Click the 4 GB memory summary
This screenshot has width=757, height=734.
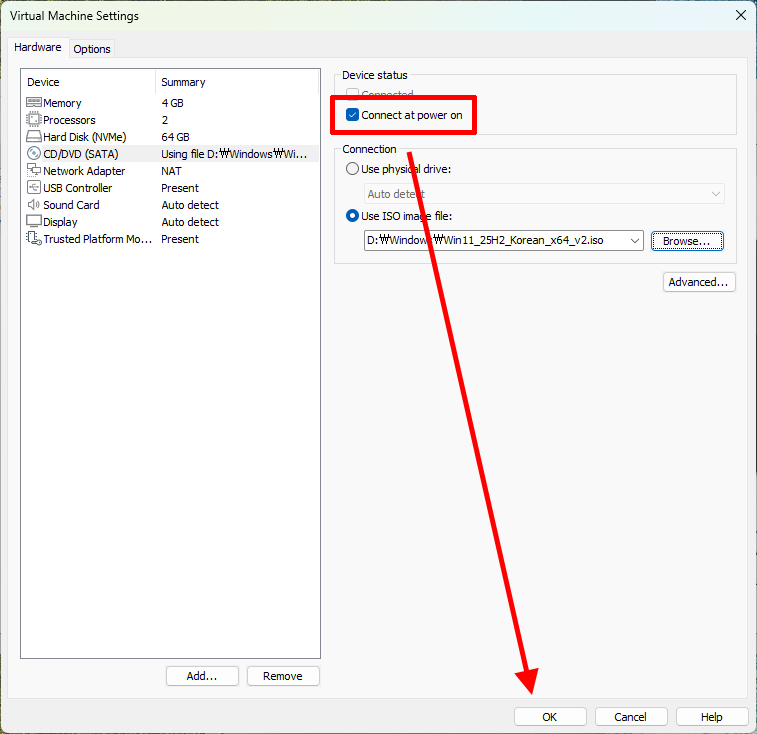point(172,103)
